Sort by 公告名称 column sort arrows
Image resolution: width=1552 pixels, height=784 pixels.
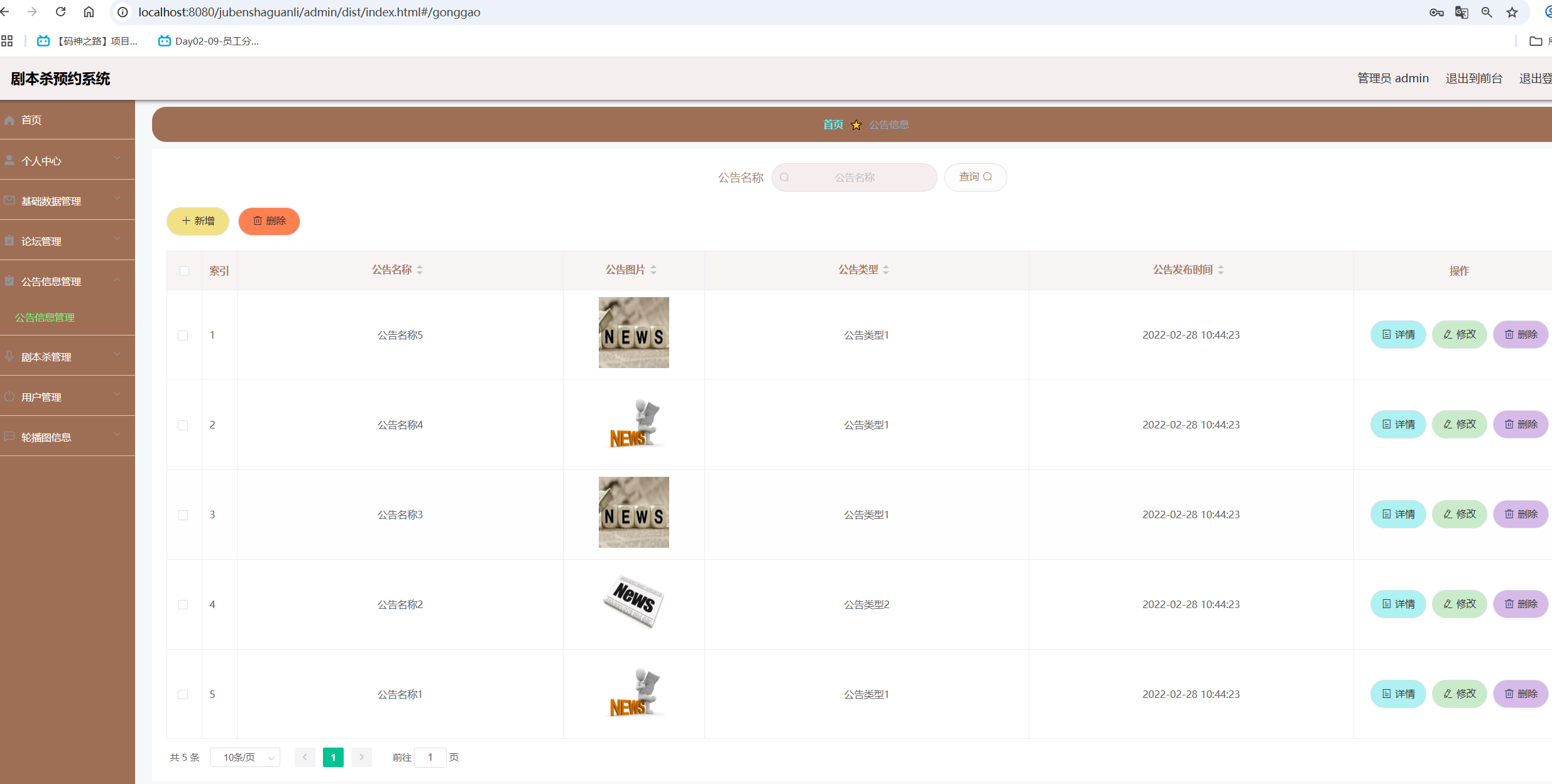coord(420,270)
